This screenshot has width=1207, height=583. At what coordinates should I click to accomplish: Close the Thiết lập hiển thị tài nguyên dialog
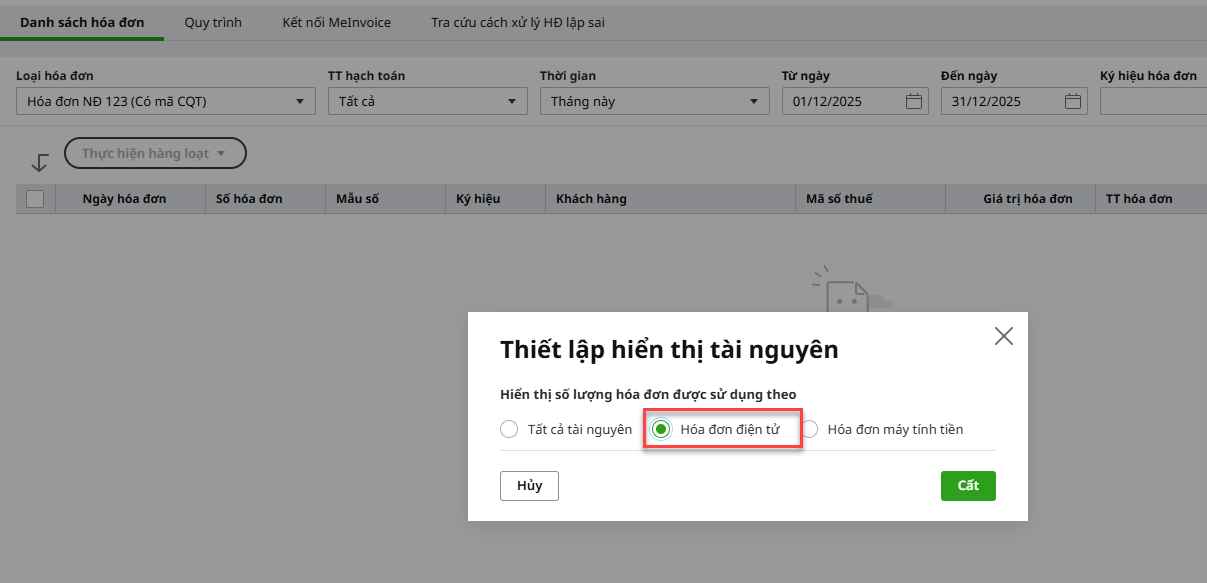[1003, 336]
